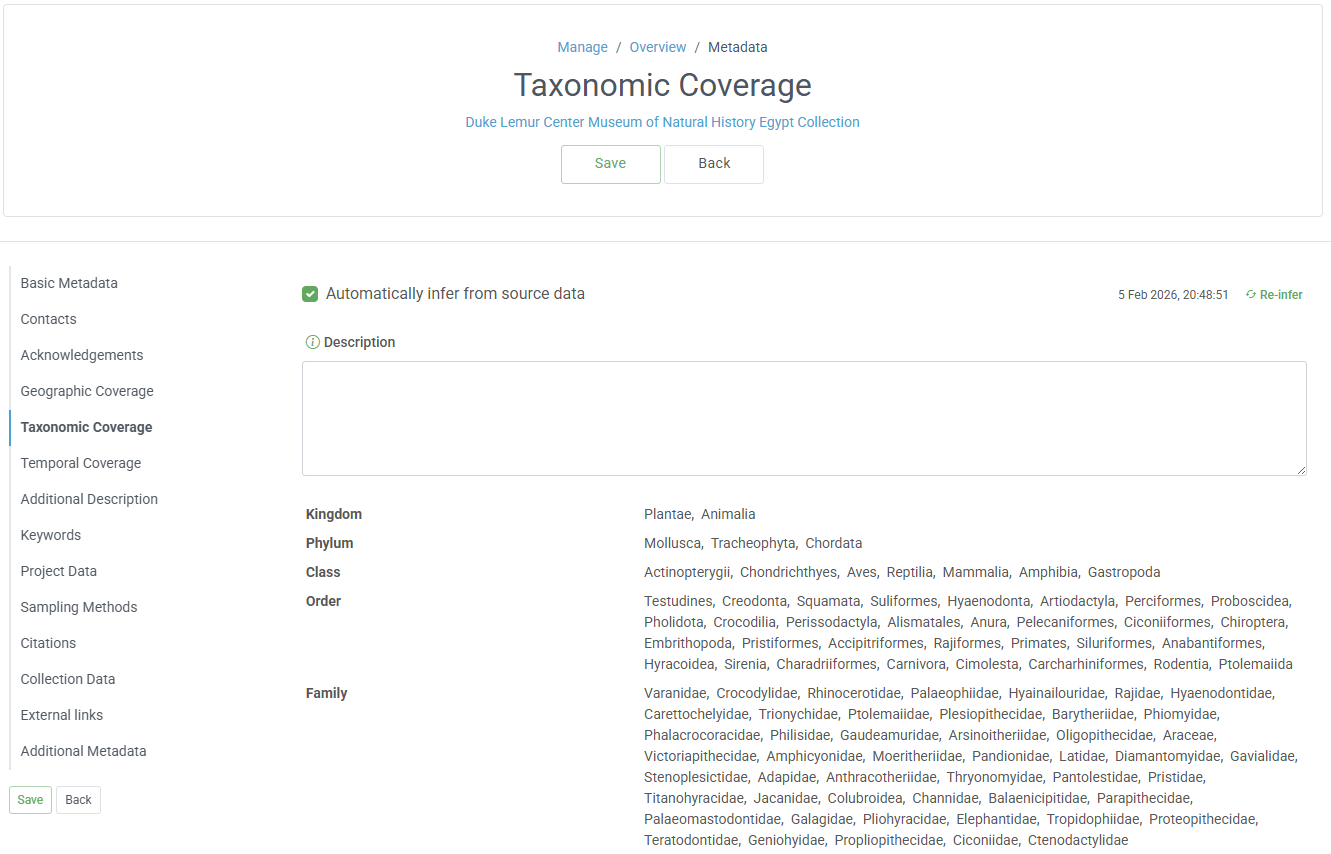Switch to the Basic Metadata section
Image resolution: width=1331 pixels, height=854 pixels.
coord(69,283)
